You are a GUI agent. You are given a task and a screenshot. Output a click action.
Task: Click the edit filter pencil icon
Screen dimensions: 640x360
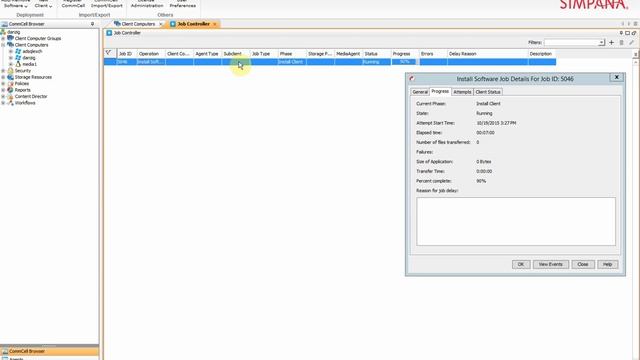(x=631, y=42)
